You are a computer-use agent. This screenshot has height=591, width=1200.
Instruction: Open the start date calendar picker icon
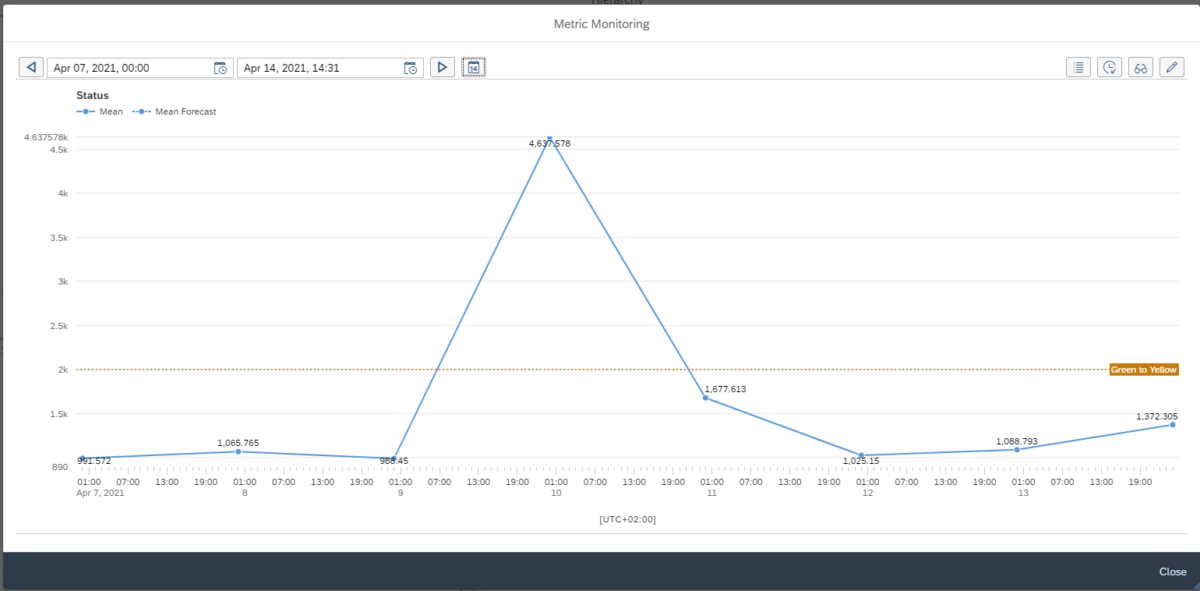(220, 67)
